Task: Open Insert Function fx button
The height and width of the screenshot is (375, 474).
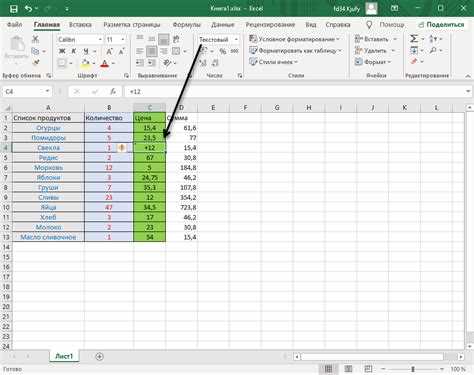Action: (113, 91)
